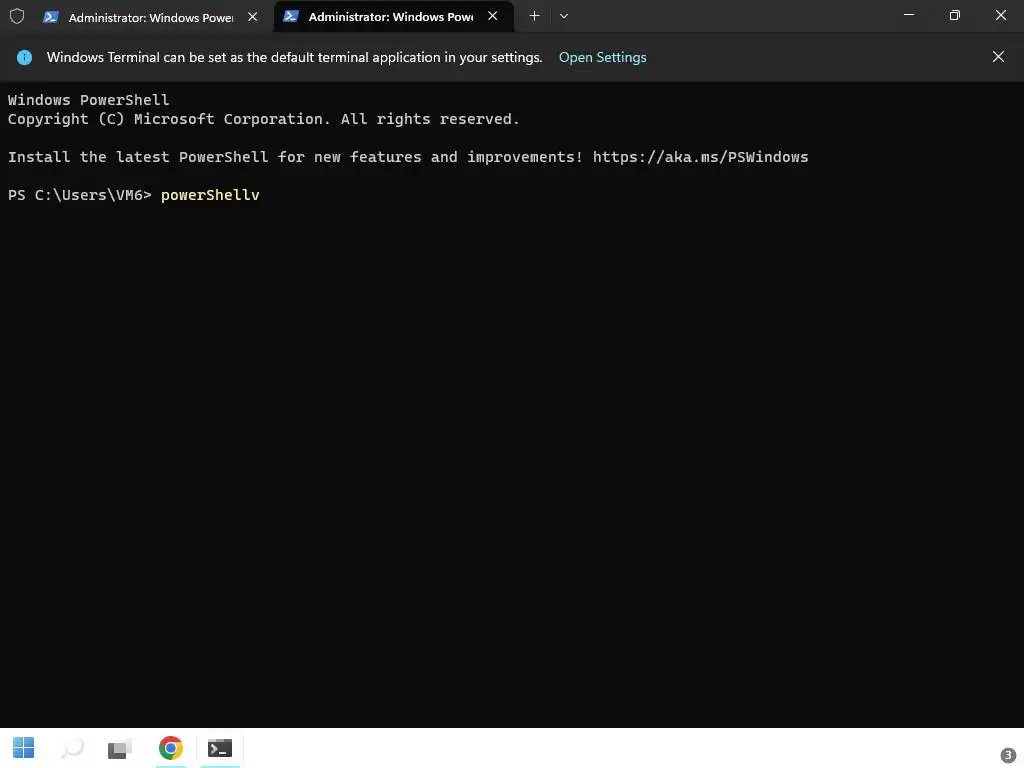Image resolution: width=1024 pixels, height=768 pixels.
Task: Open a new terminal tab with plus
Action: pos(534,16)
